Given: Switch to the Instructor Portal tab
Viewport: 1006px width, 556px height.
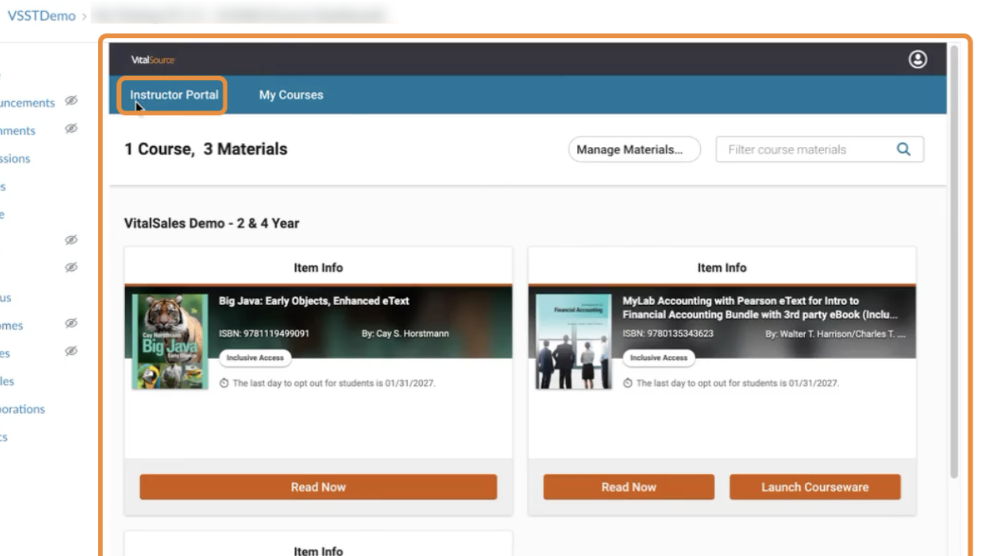Looking at the screenshot, I should (174, 95).
